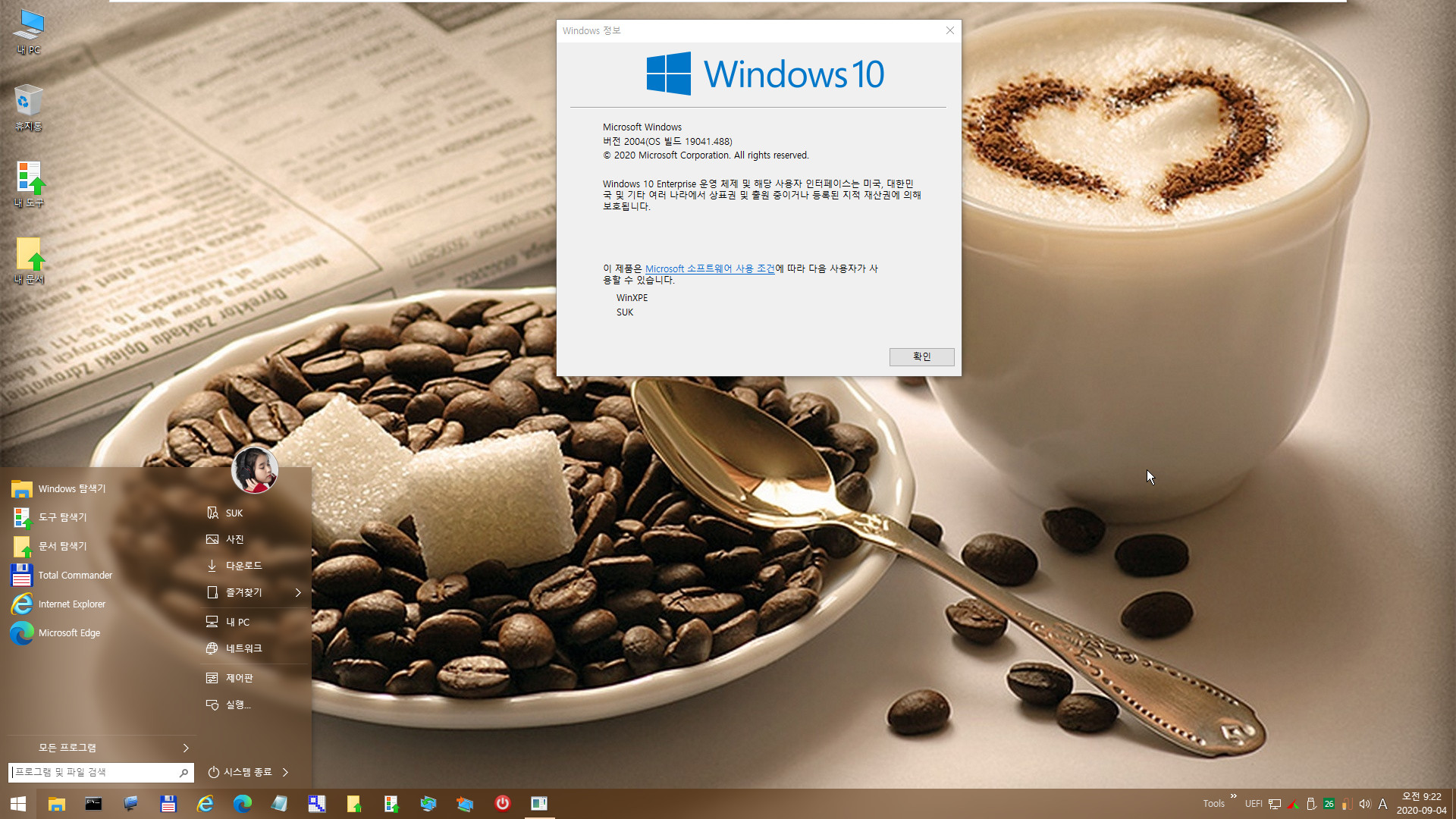
Task: Open the Tools toolbar label
Action: pyautogui.click(x=1213, y=804)
